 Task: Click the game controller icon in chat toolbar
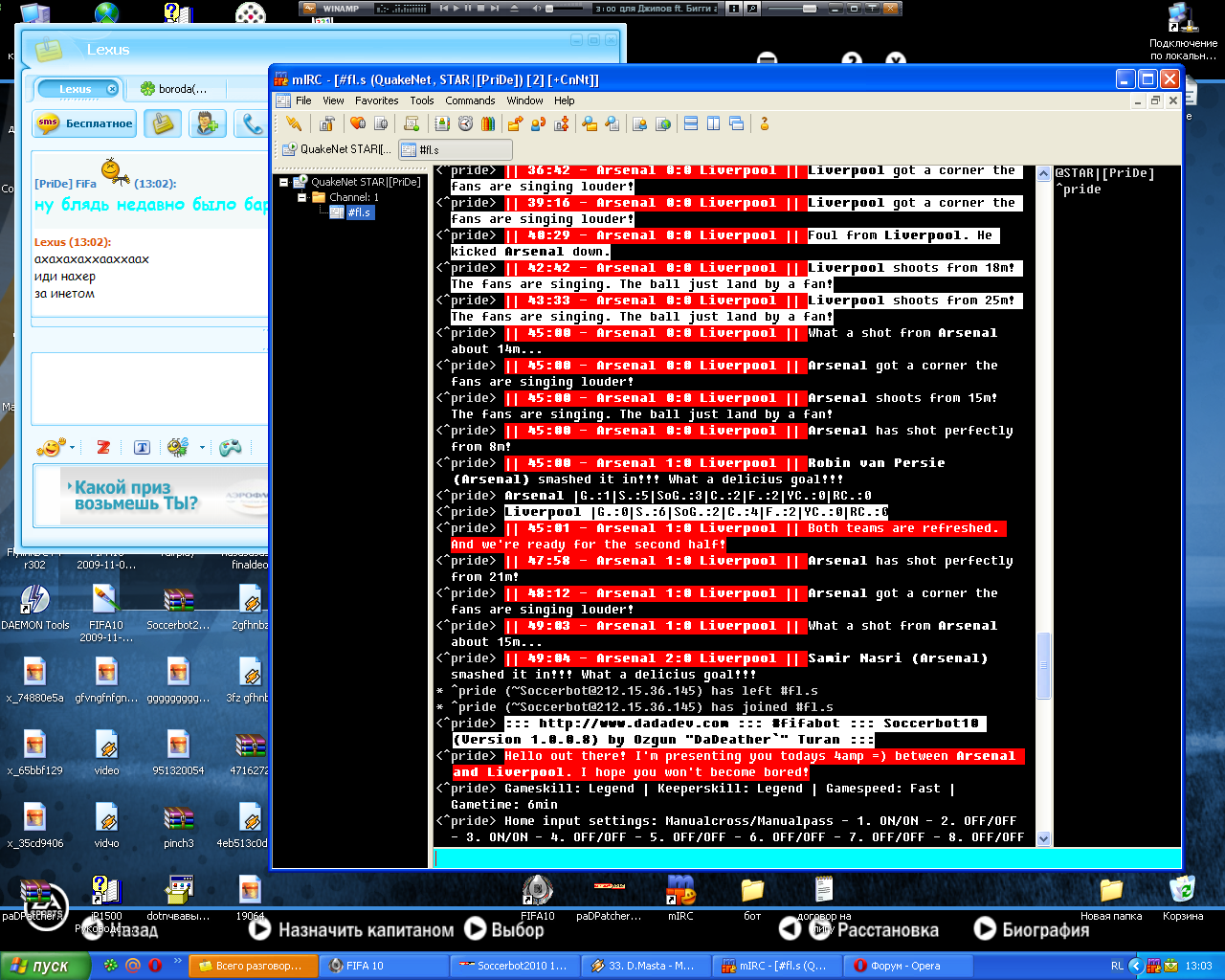coord(231,447)
